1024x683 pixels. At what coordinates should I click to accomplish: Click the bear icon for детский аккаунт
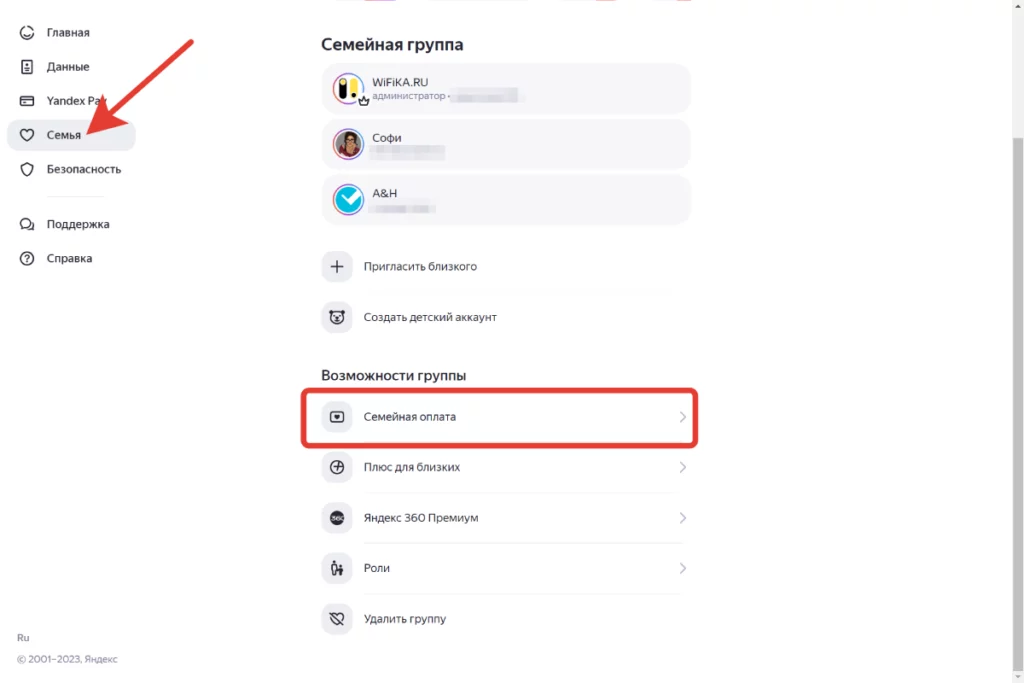[x=337, y=317]
